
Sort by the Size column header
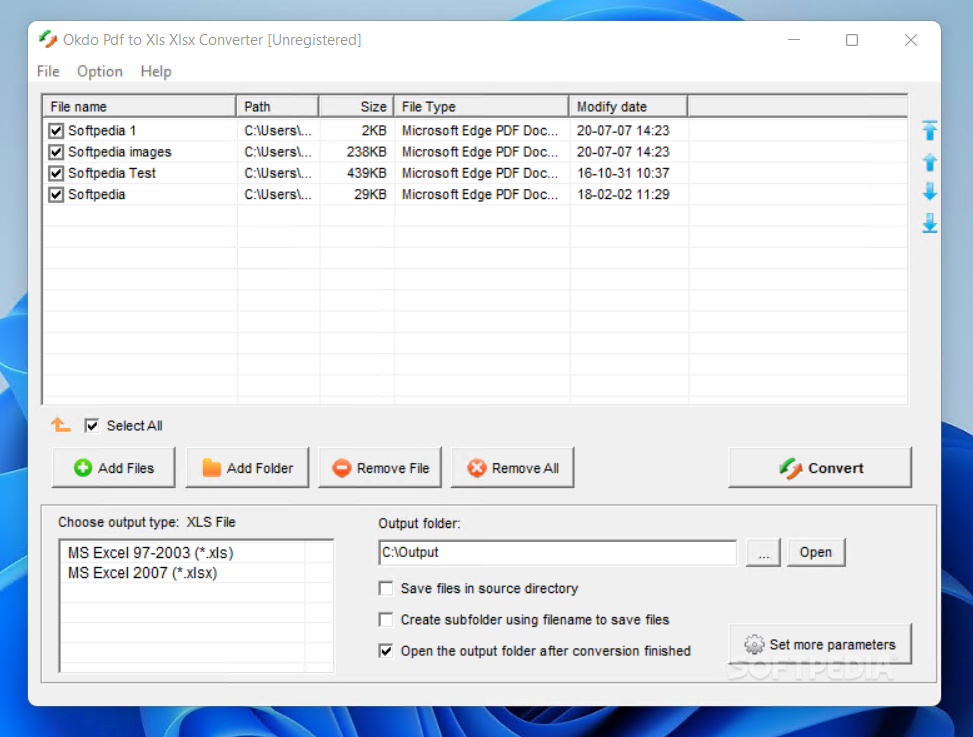click(356, 106)
